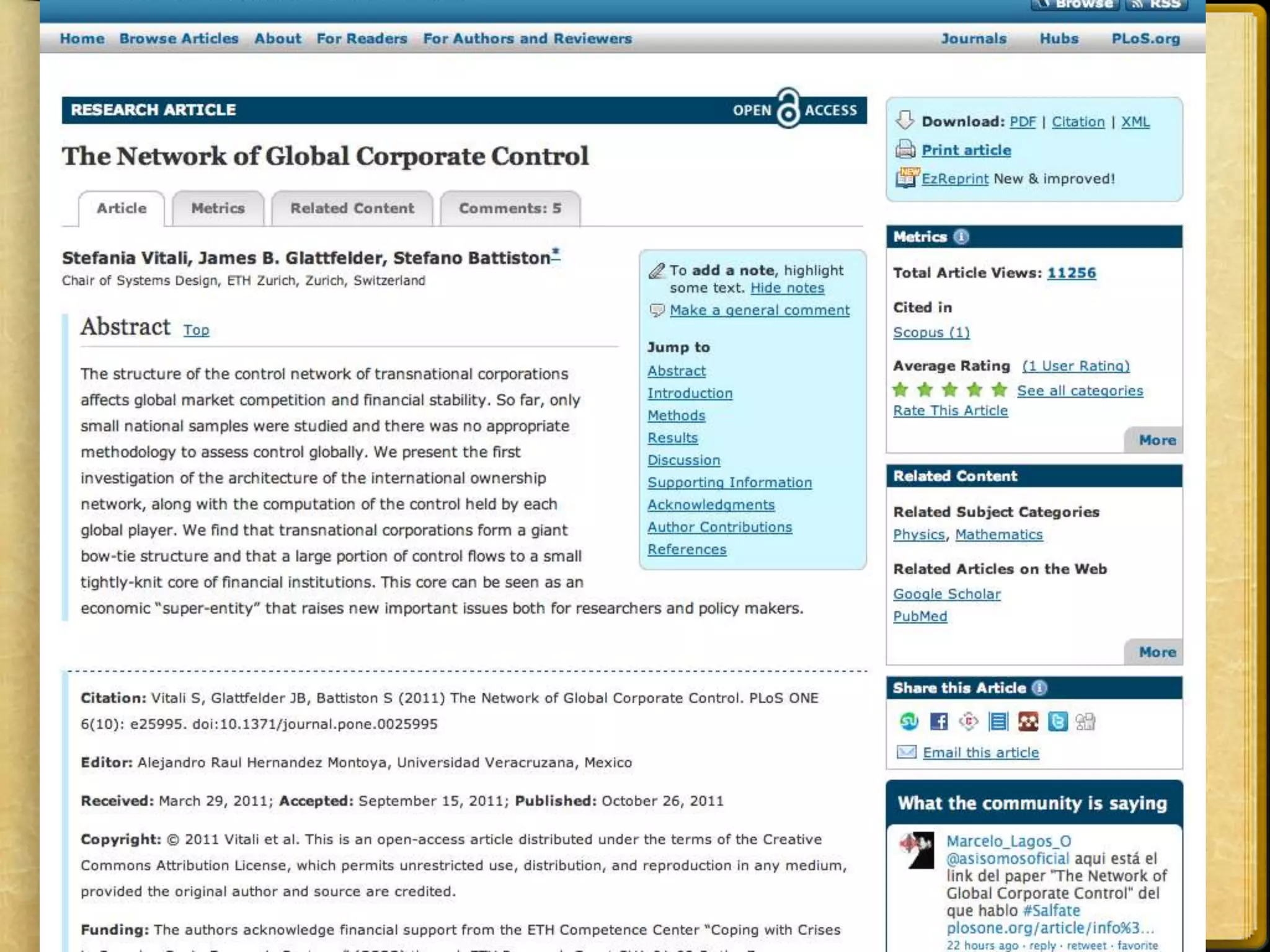
Task: Click the Metrics info icon
Action: (961, 237)
